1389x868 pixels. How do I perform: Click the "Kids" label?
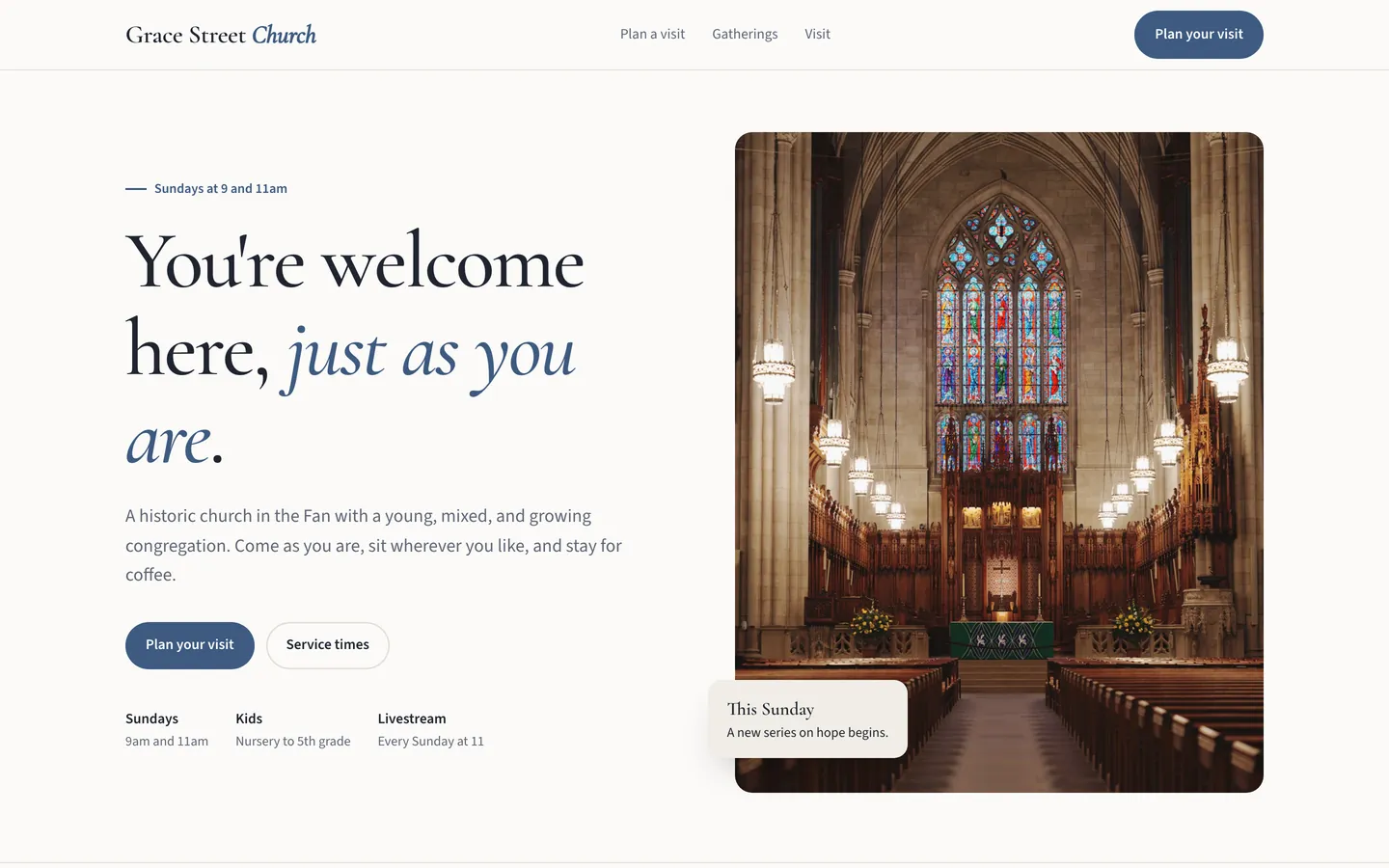249,719
